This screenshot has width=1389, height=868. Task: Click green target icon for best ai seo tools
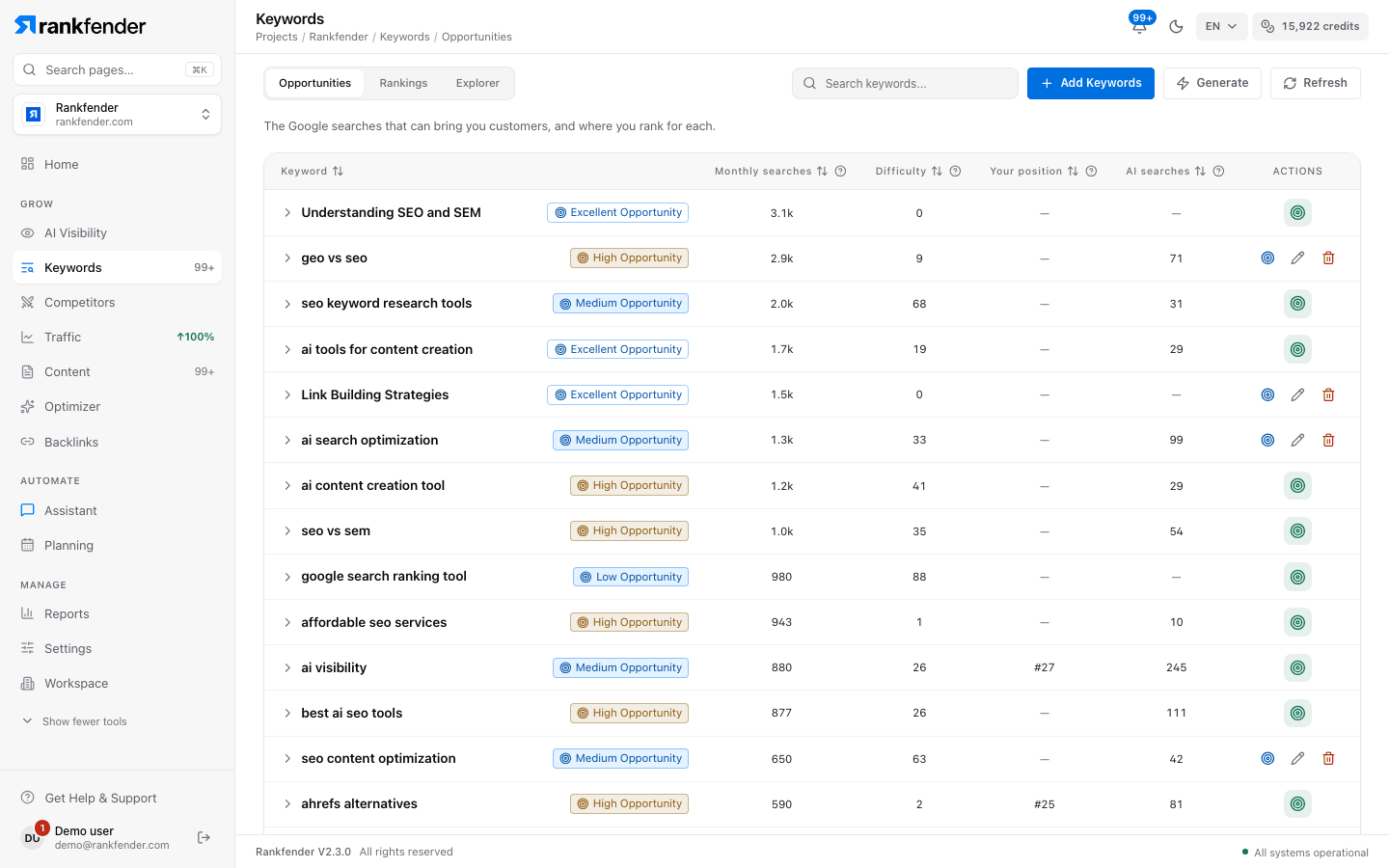click(x=1298, y=713)
